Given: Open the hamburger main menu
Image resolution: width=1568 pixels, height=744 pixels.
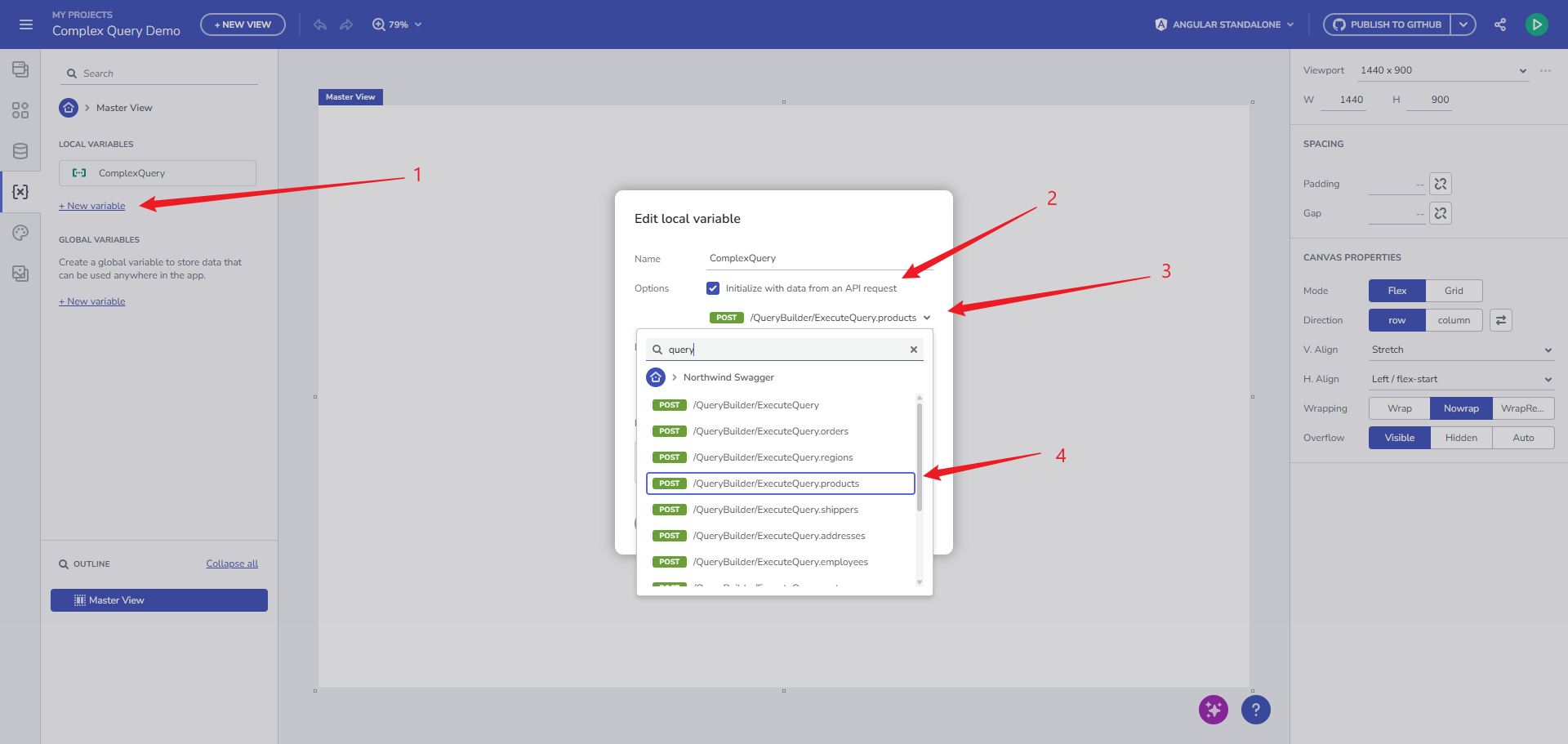Looking at the screenshot, I should (x=26, y=25).
